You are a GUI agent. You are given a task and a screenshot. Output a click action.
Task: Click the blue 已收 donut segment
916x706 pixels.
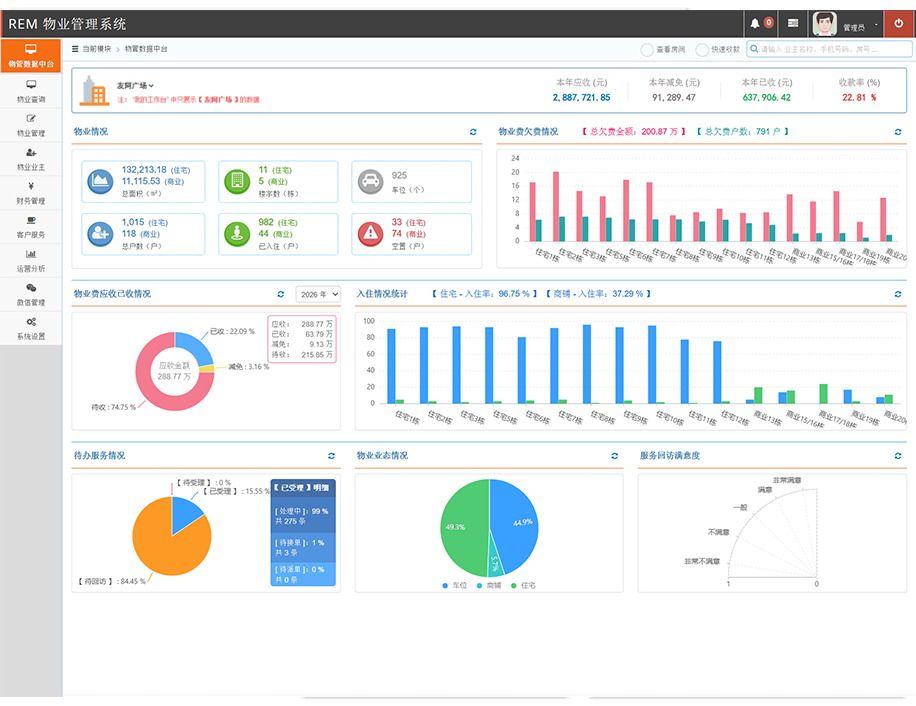[197, 346]
